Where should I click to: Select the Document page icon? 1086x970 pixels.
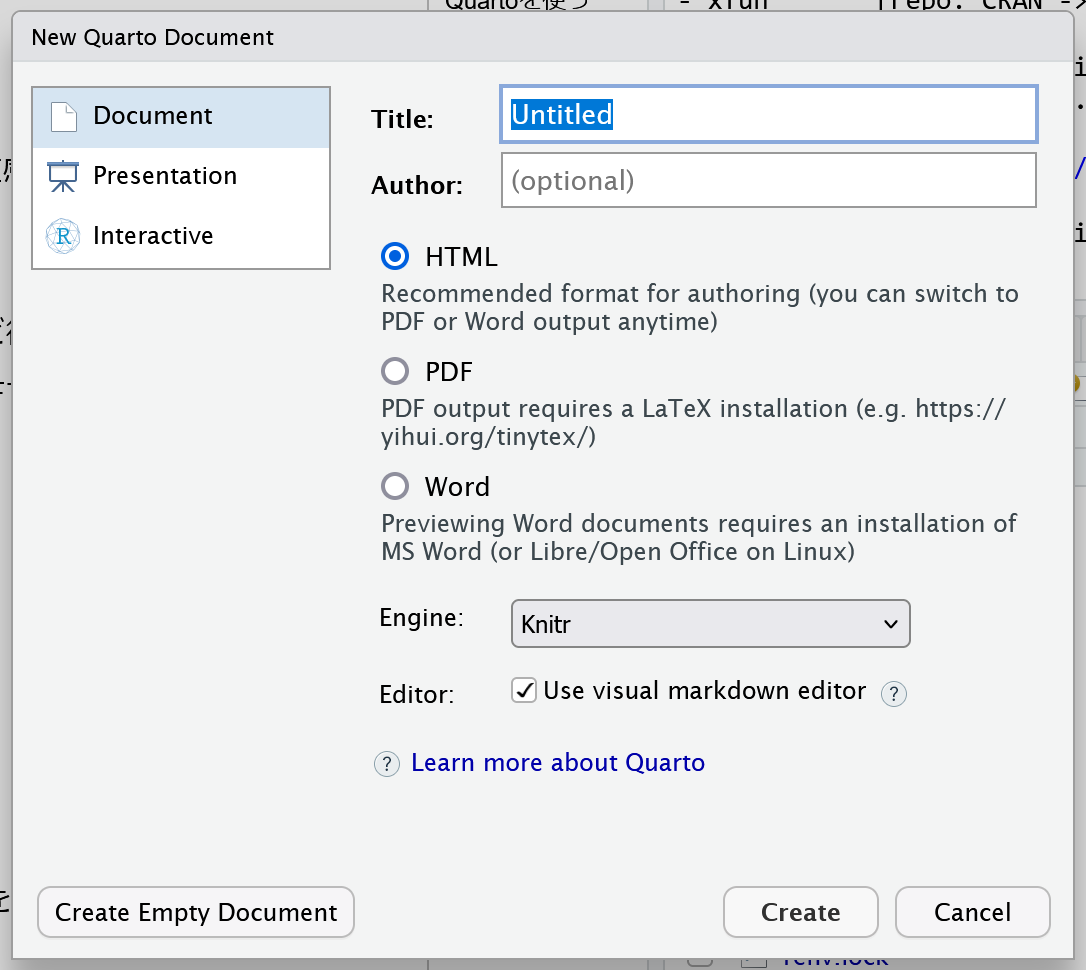point(64,116)
